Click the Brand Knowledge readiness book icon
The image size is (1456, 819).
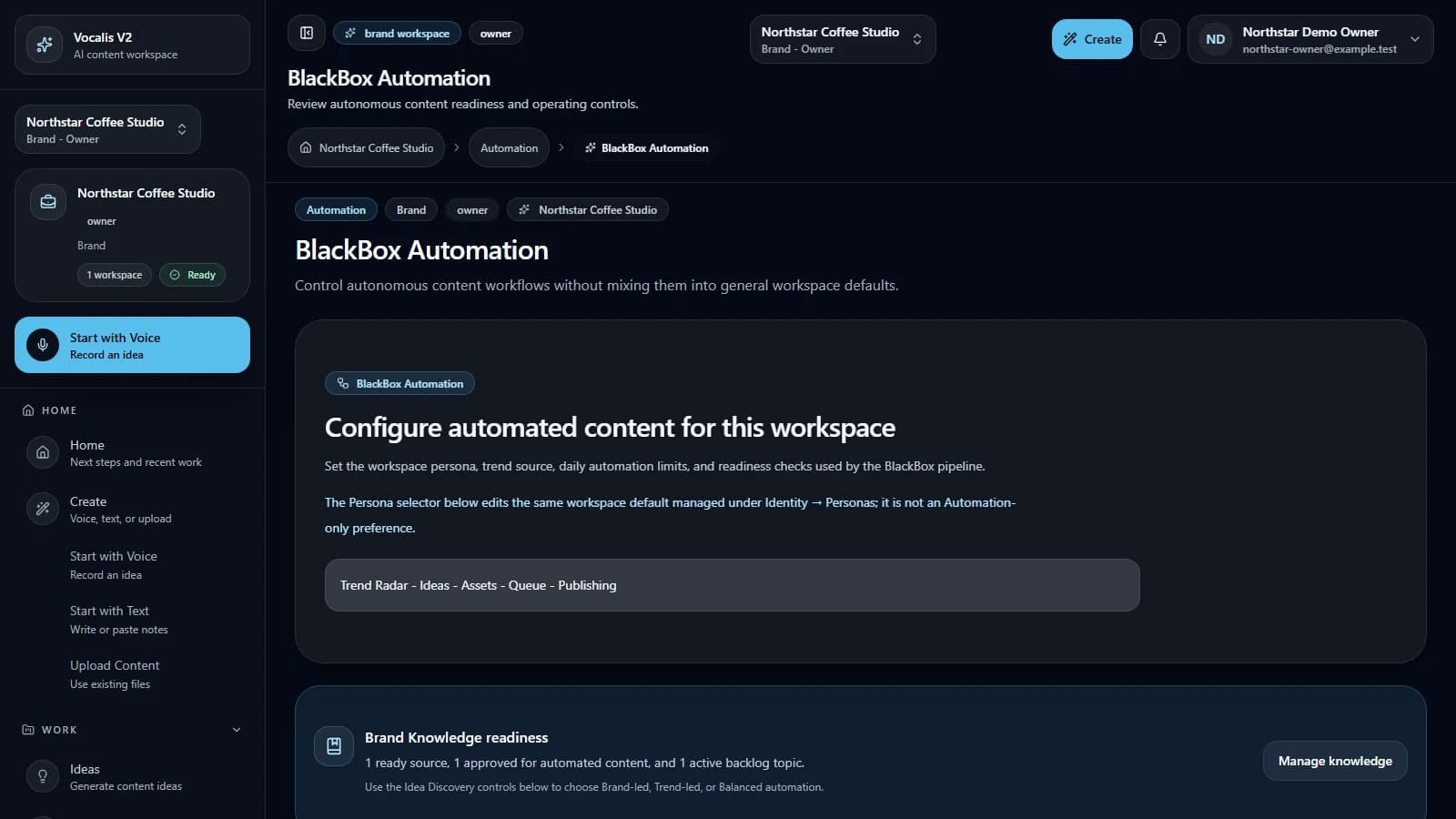point(334,746)
